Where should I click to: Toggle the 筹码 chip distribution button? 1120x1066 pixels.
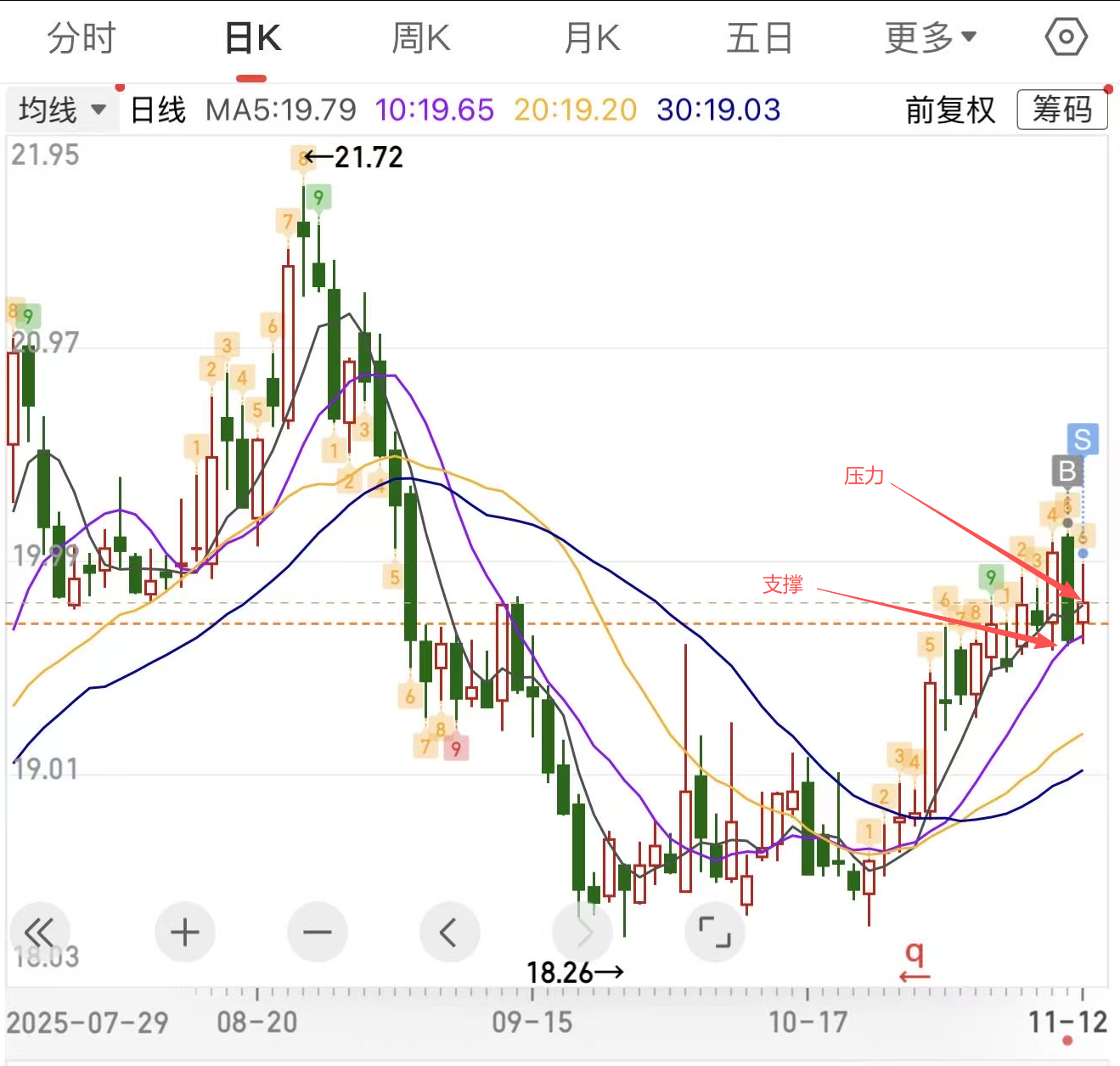[1061, 110]
